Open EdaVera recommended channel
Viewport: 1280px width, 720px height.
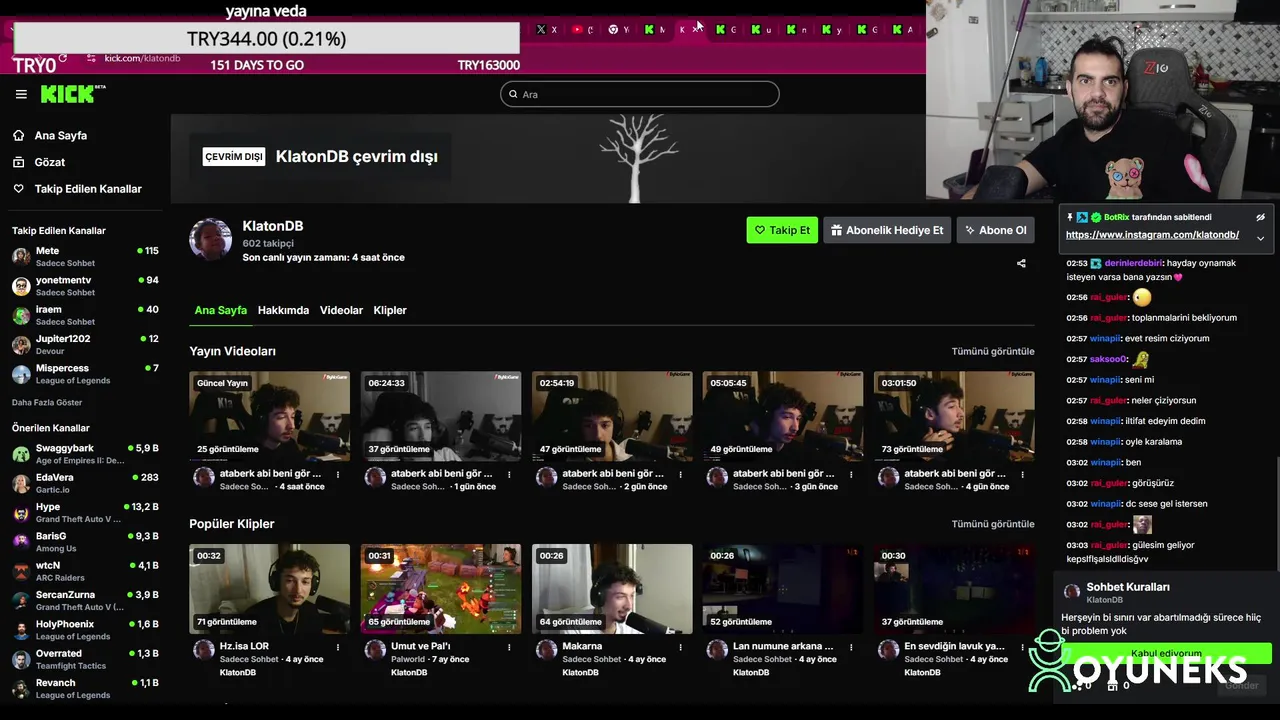click(84, 483)
